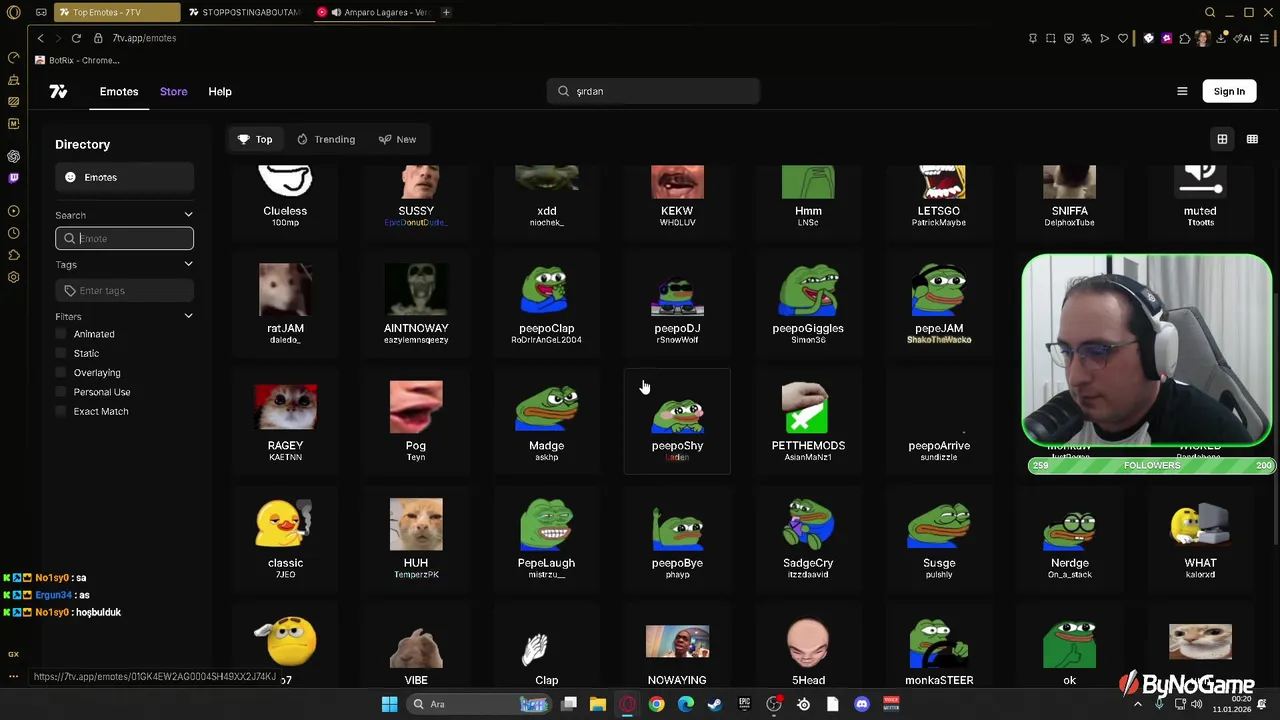Click the 7TV logo icon
Screen dimensions: 1280x720
pyautogui.click(x=58, y=91)
